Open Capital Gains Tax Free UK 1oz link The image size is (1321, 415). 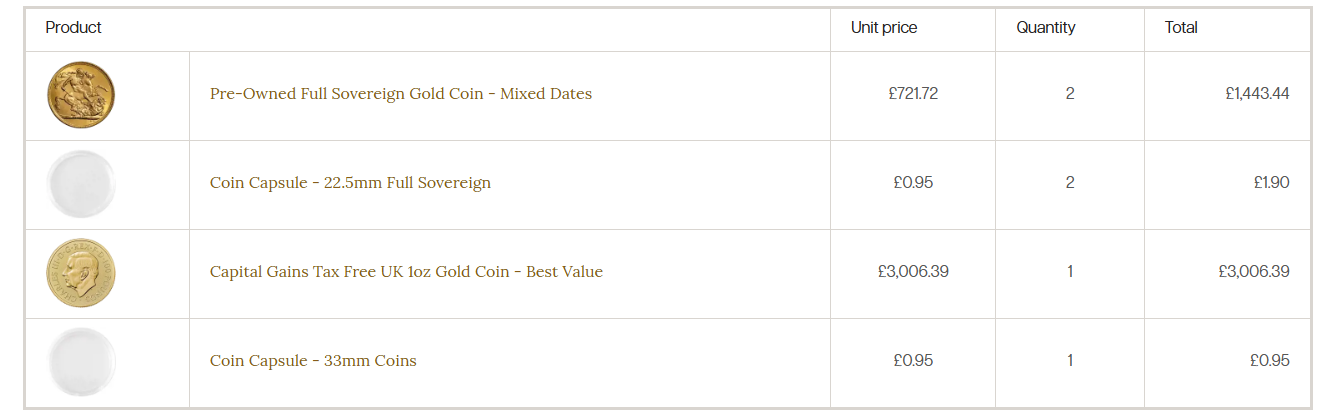(x=406, y=272)
